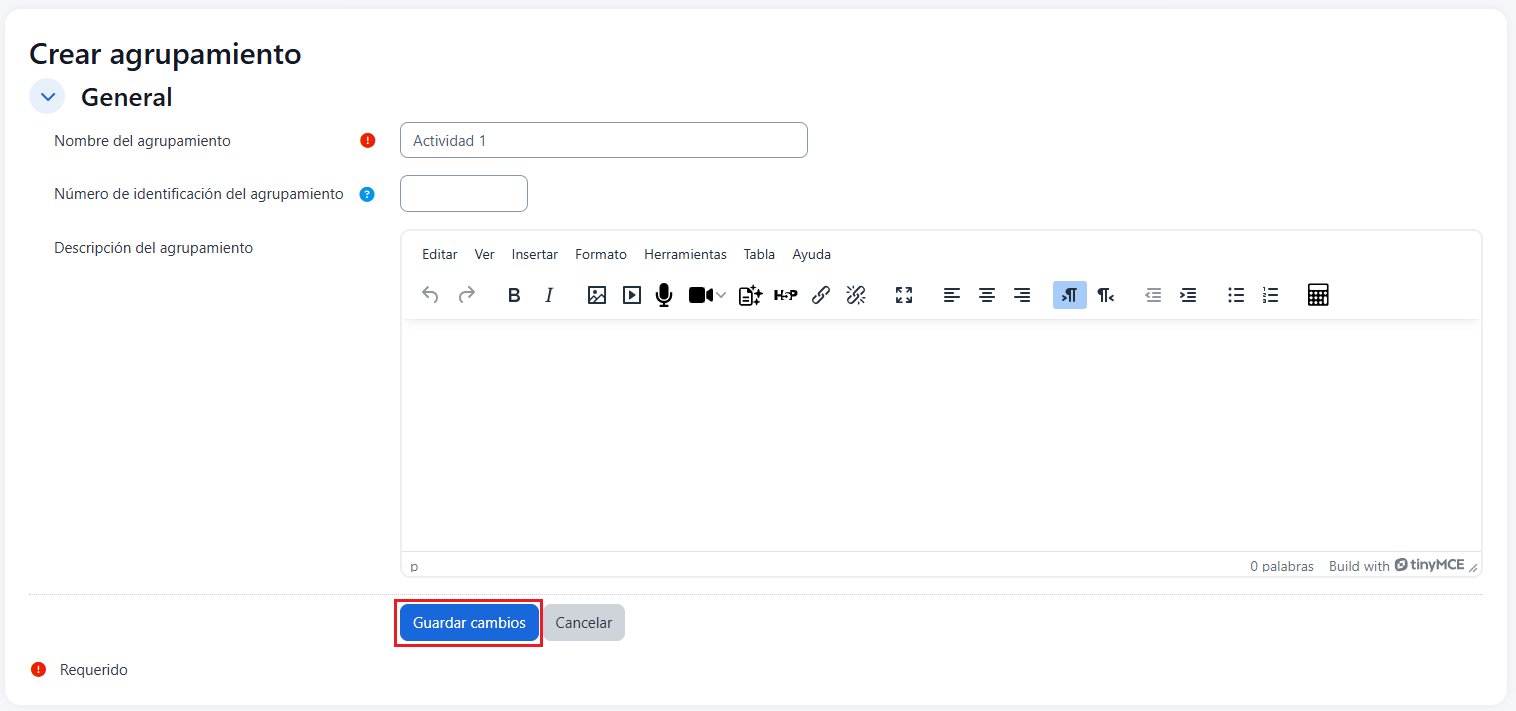The width and height of the screenshot is (1516, 711).
Task: Click the insert link chain icon
Action: (821, 295)
